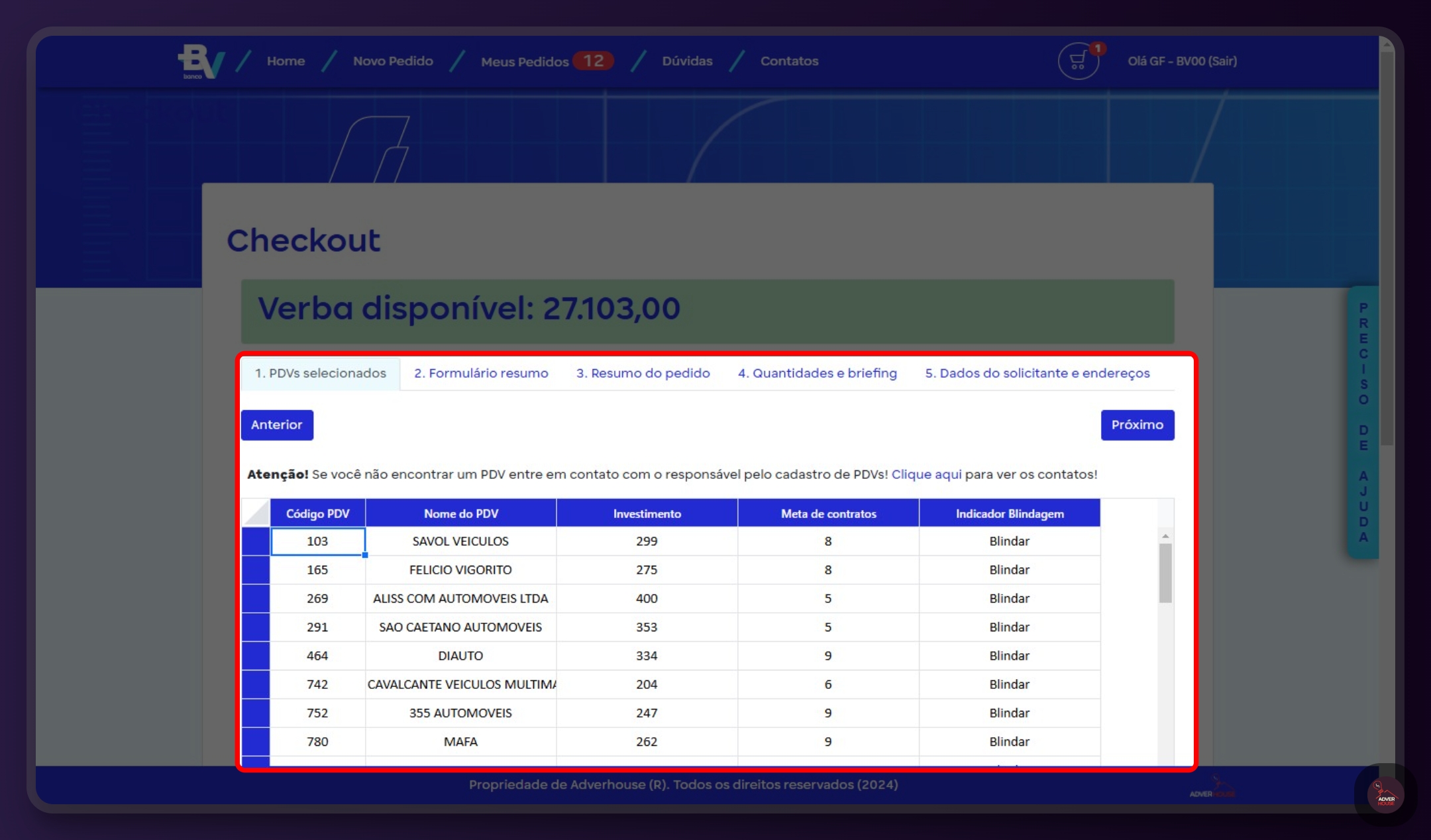Screen dimensions: 1431x840
Task: Click the Nome do PDV column header
Action: coord(460,513)
